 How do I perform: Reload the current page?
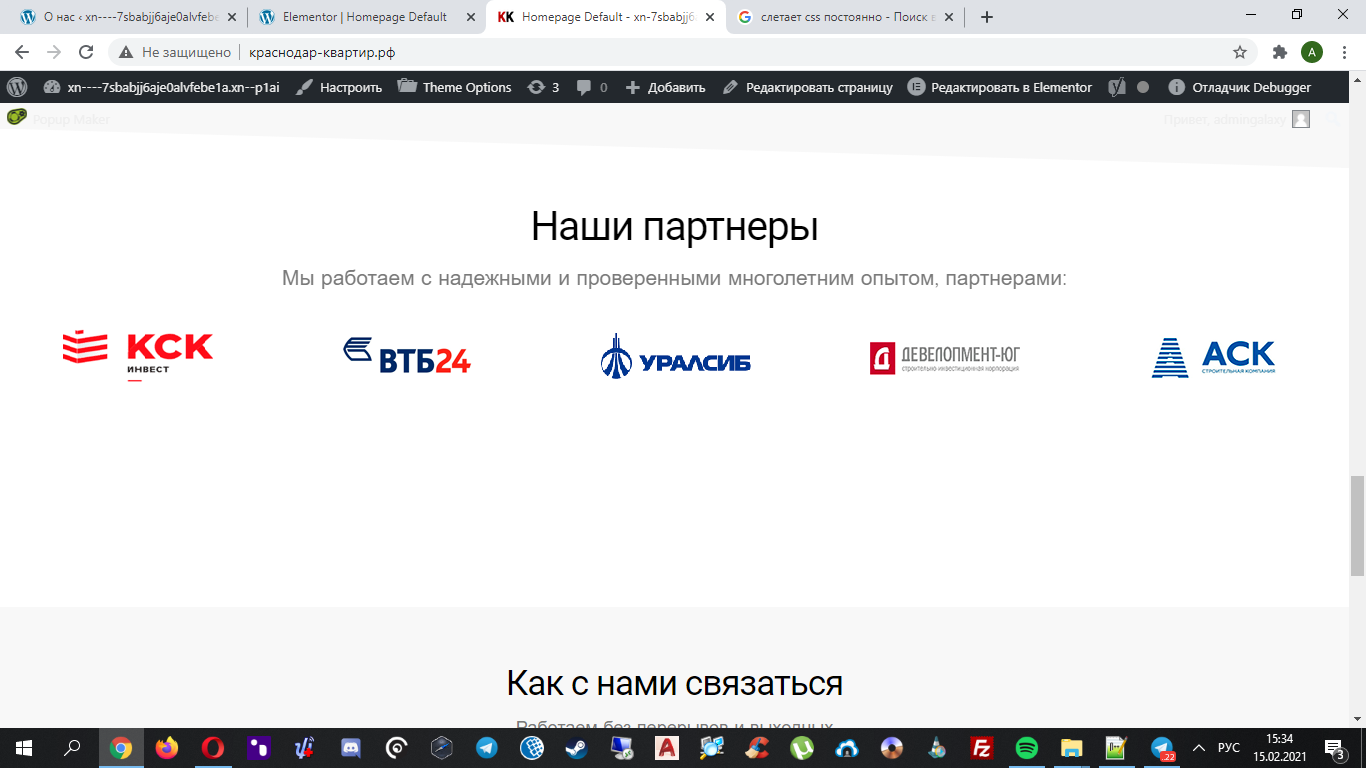coord(86,52)
